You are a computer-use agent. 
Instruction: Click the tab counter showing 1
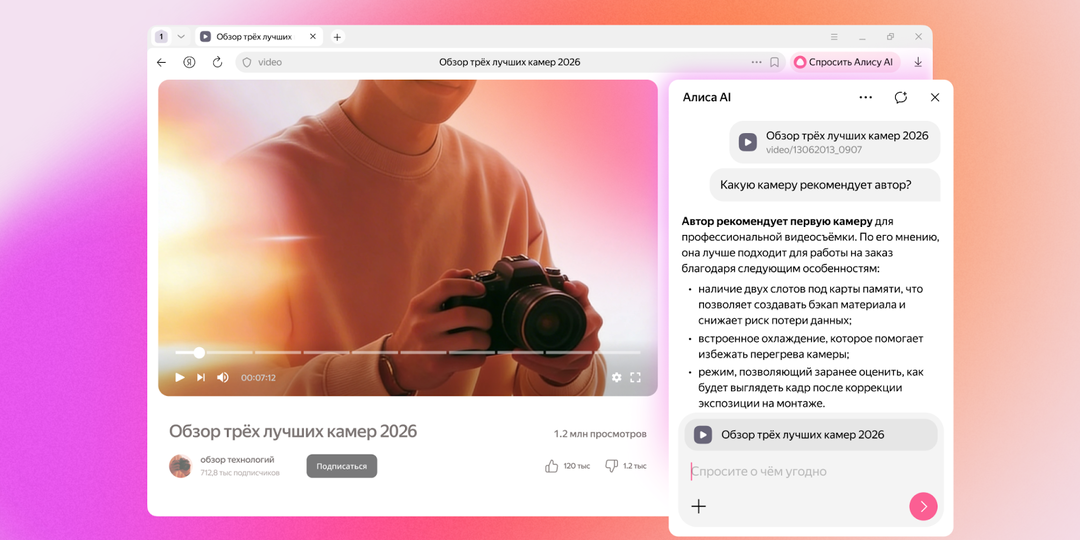click(161, 37)
